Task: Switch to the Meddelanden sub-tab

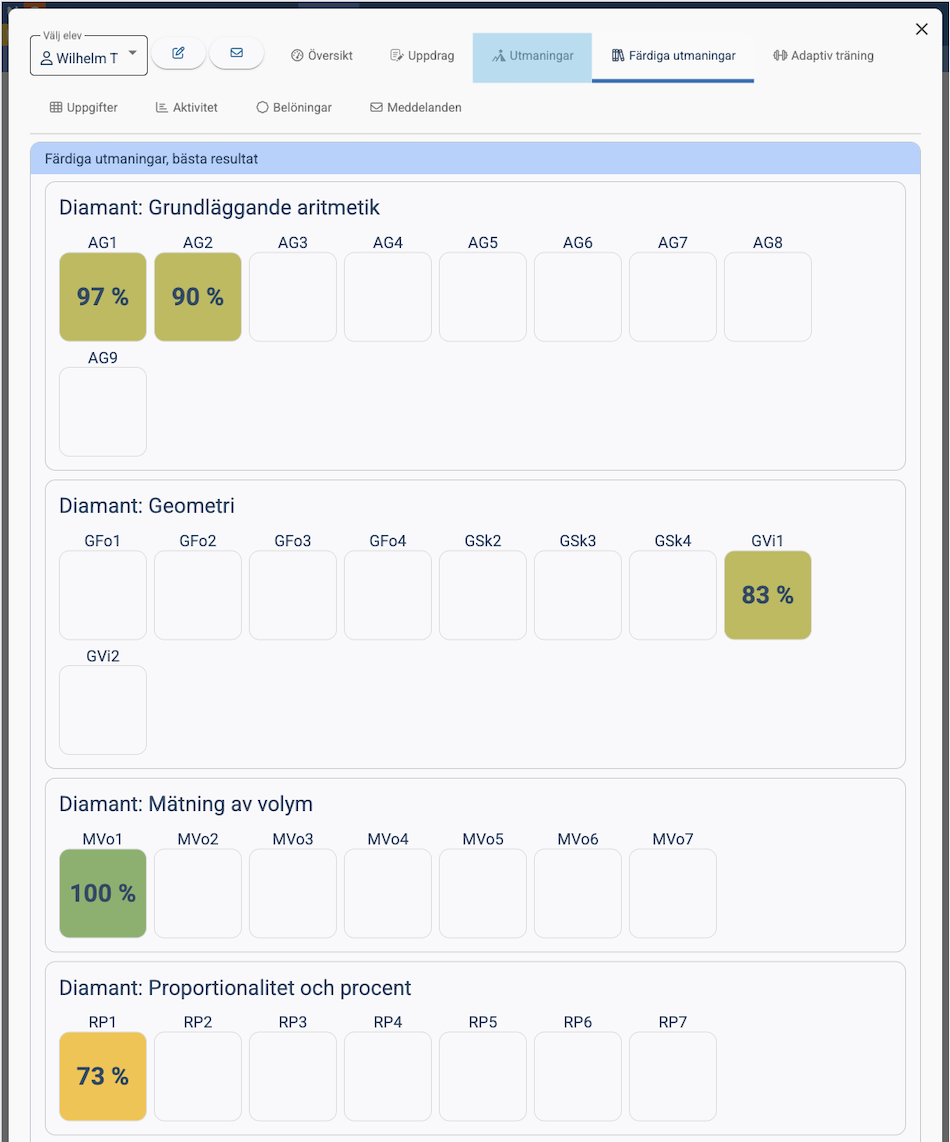Action: point(416,107)
